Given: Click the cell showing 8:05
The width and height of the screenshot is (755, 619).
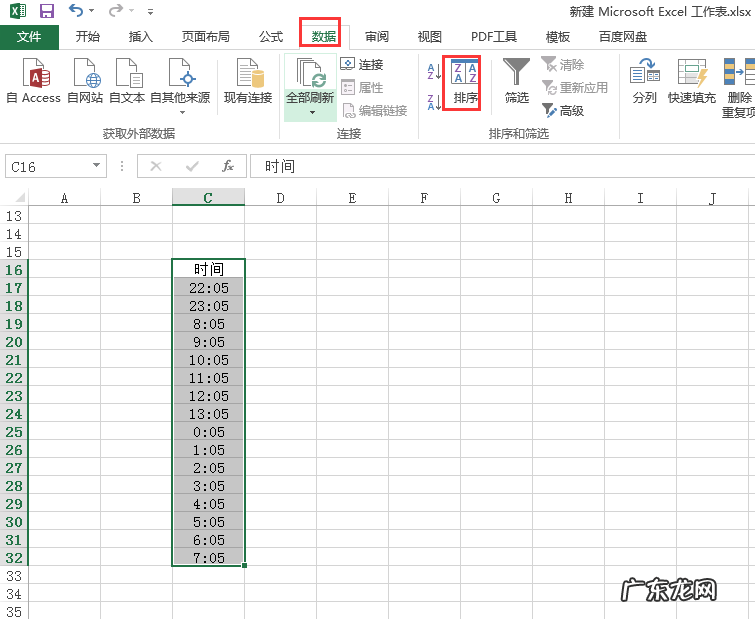Looking at the screenshot, I should tap(208, 323).
